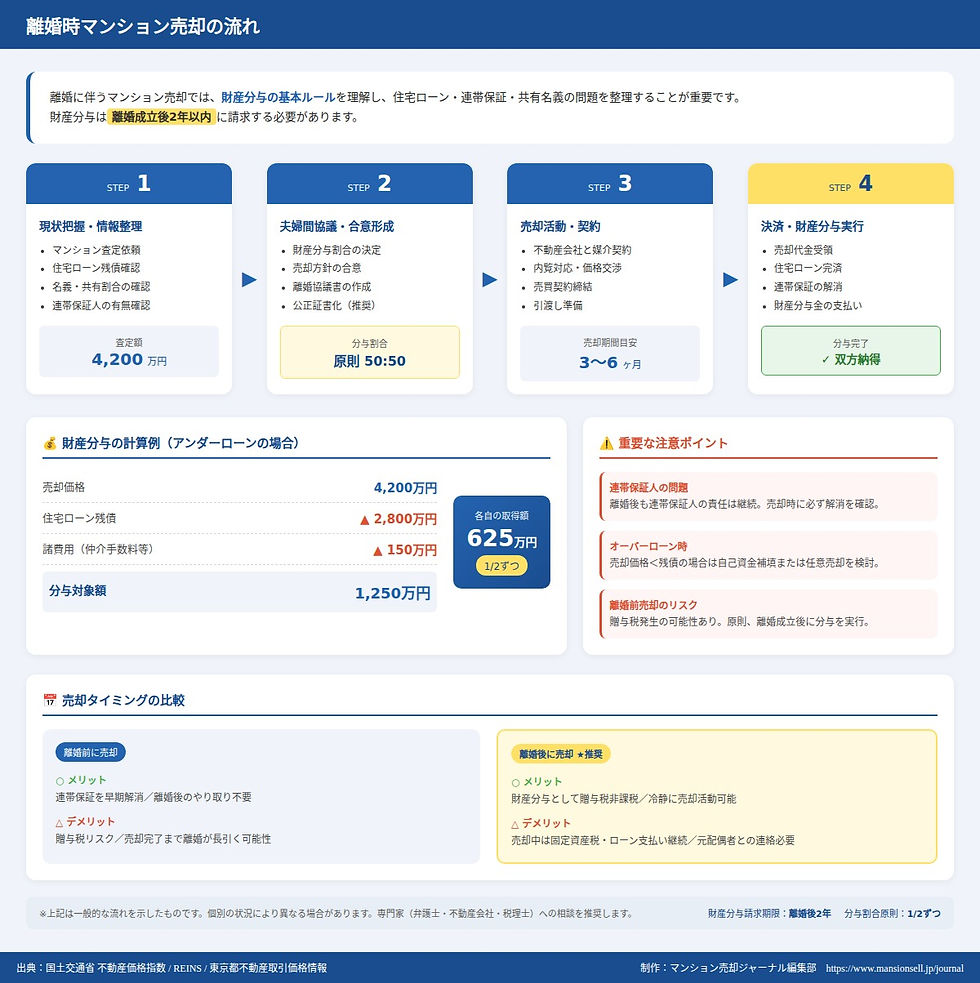The image size is (980, 983).
Task: Click the 現状把握・情報整理 heading
Action: pyautogui.click(x=91, y=226)
